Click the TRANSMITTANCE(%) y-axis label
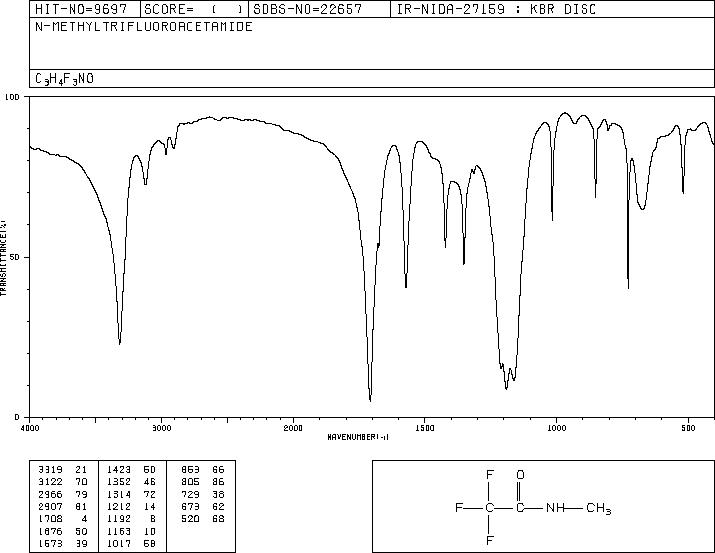715x553 pixels. tap(3, 258)
